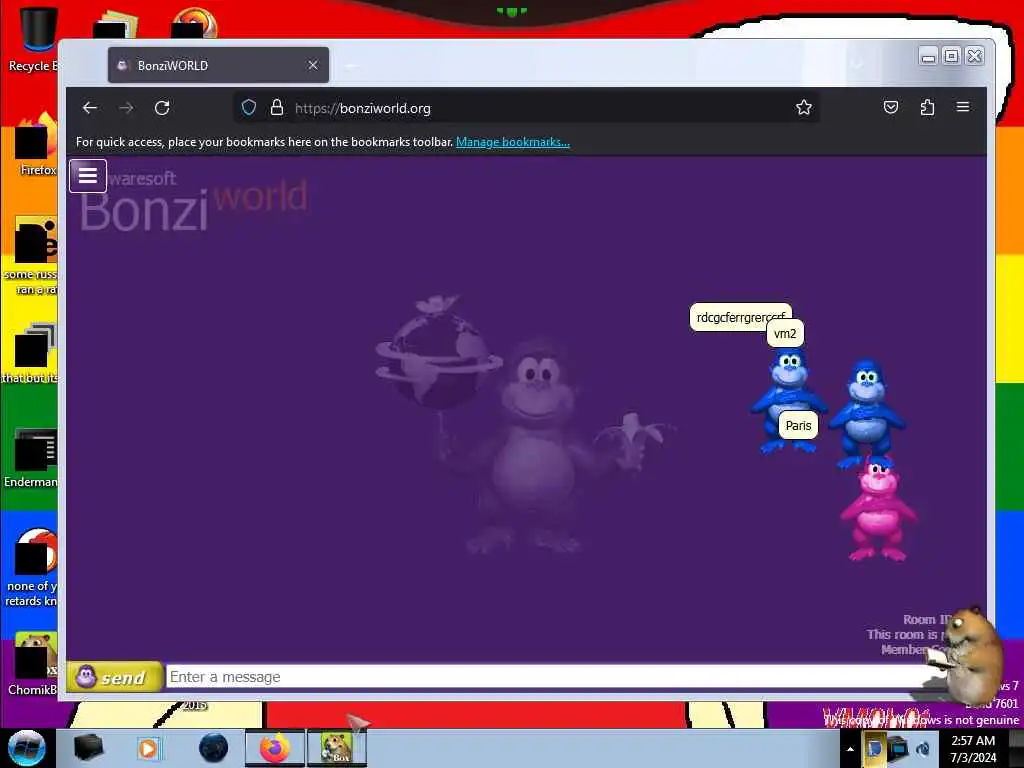1024x768 pixels.
Task: Select the Firefox desktop shortcut
Action: tap(36, 145)
